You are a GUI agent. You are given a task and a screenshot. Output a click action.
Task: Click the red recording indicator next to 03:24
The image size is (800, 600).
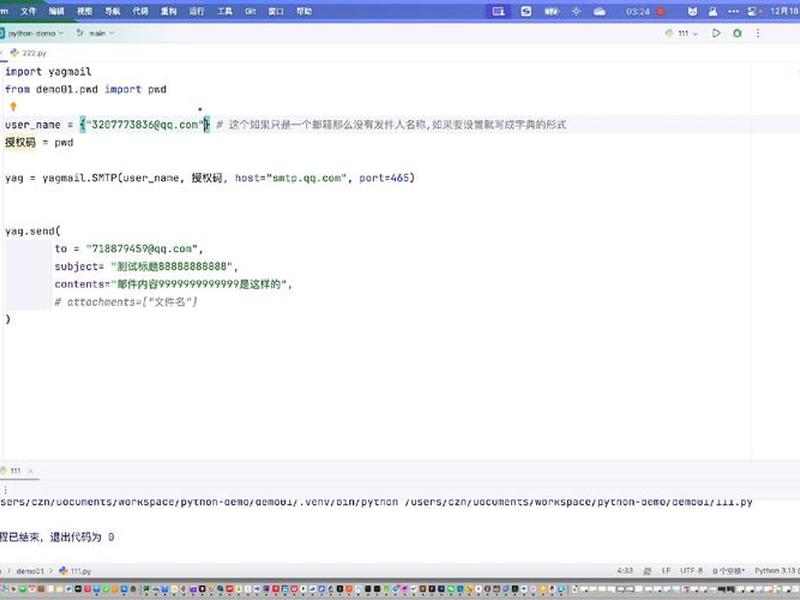661,11
